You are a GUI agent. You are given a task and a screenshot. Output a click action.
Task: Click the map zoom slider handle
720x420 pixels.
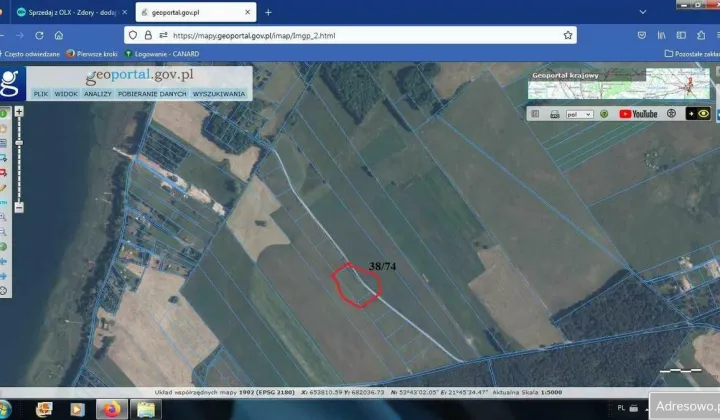[19, 143]
